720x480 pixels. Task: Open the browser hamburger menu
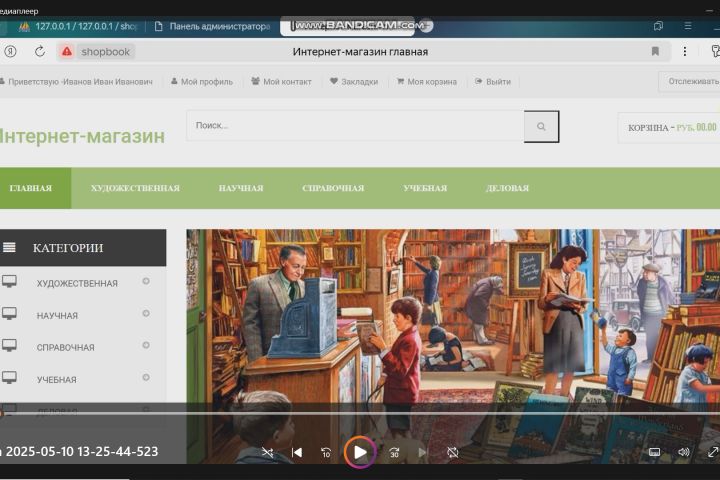tap(687, 26)
